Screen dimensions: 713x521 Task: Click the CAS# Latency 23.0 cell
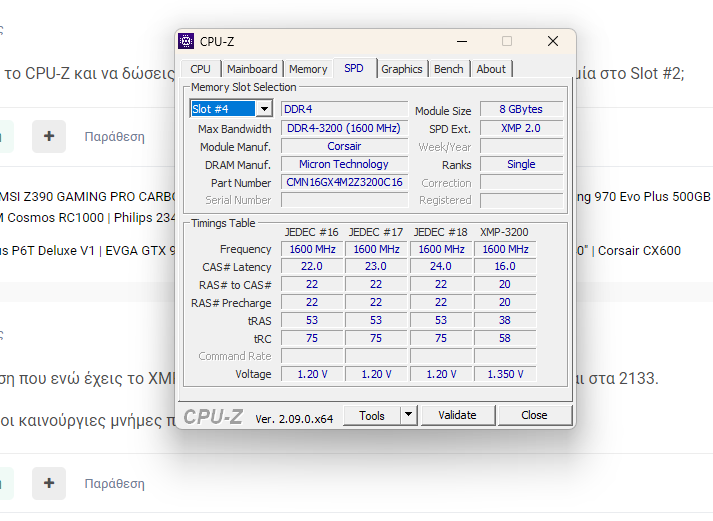point(376,266)
